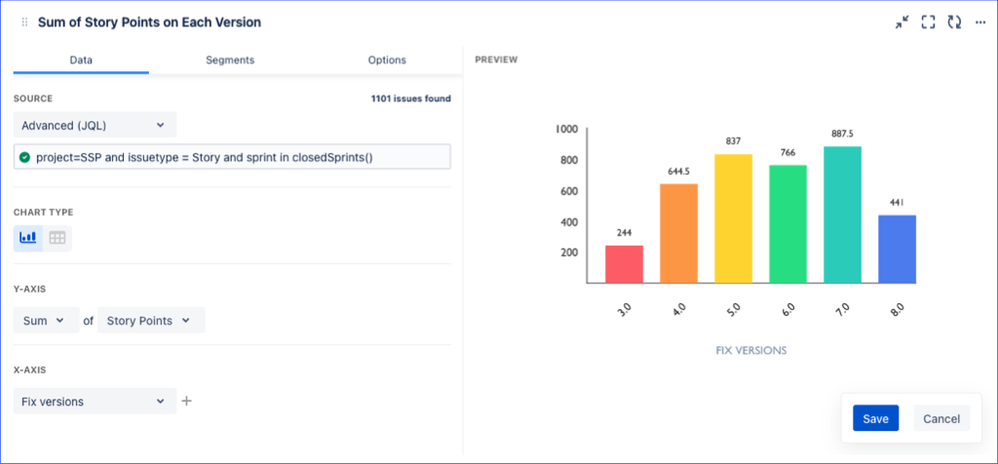Screen dimensions: 998x464
Task: Click the 'Y-AXIS' section label
Action: [29, 289]
